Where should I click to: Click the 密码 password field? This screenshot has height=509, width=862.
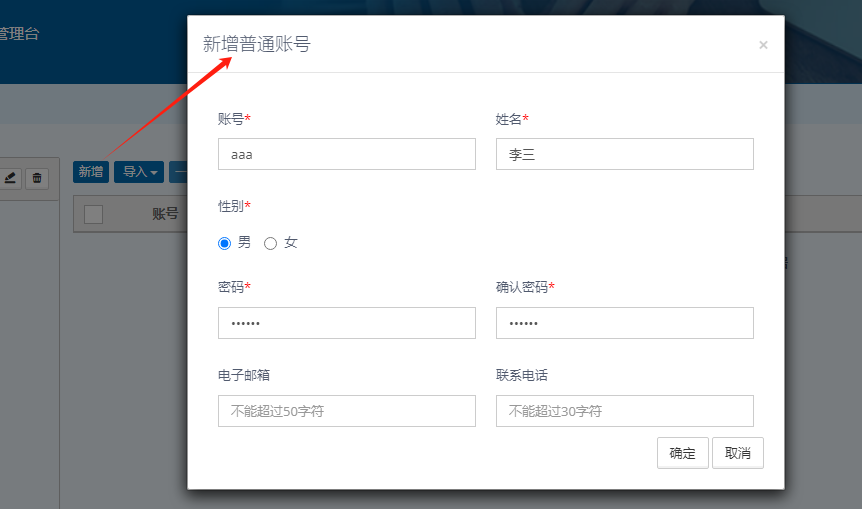346,323
